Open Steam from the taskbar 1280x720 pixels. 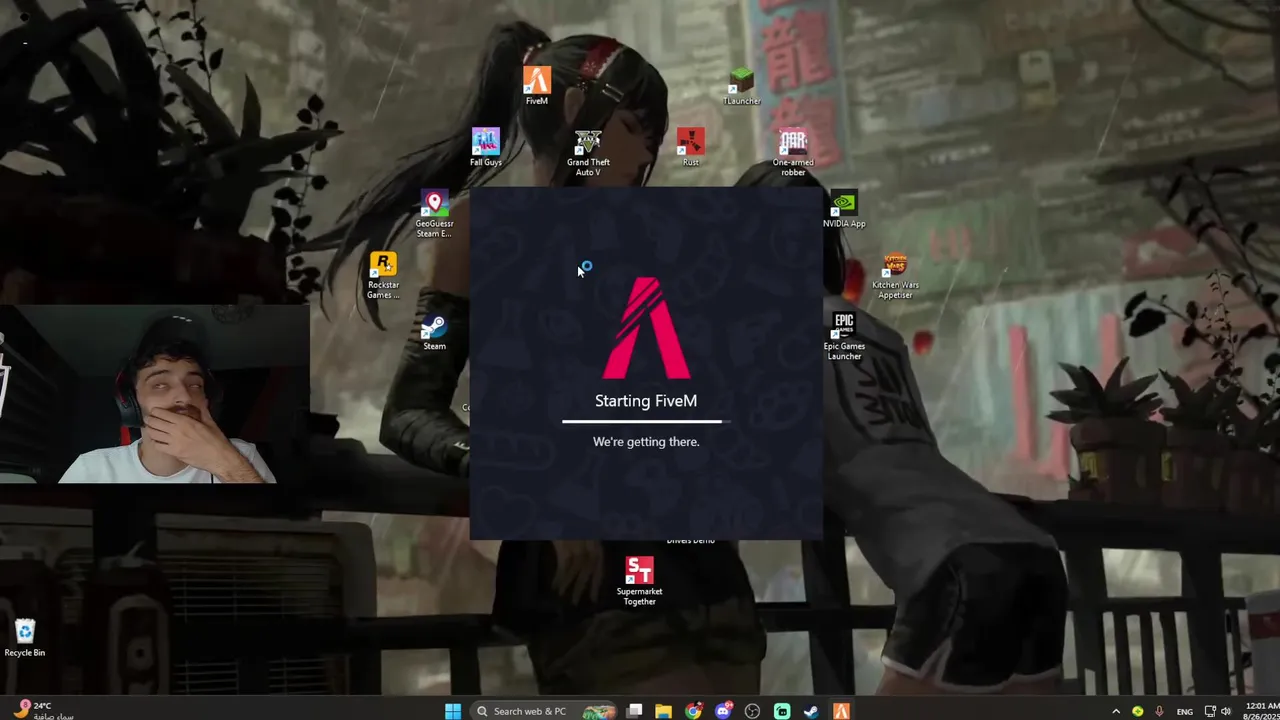[811, 711]
